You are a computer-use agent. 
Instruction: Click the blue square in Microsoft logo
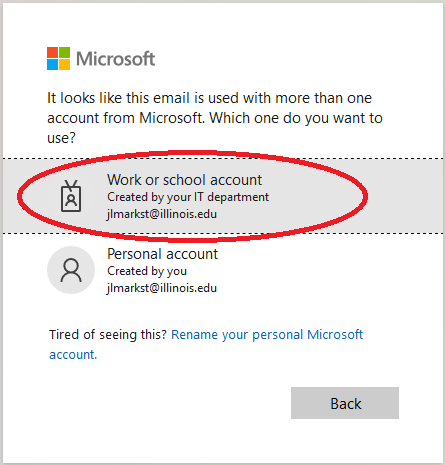point(52,65)
